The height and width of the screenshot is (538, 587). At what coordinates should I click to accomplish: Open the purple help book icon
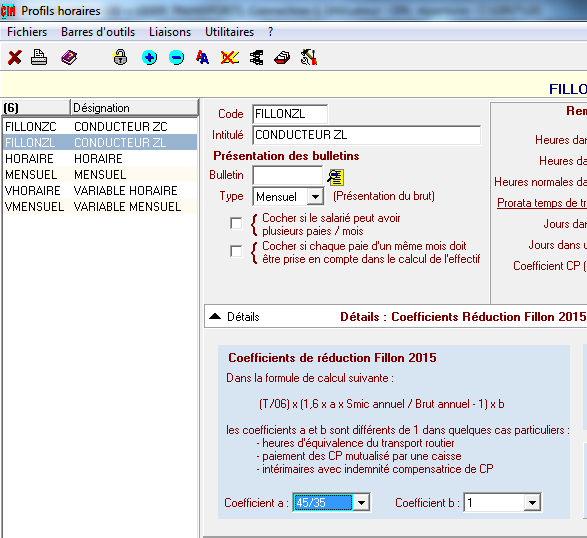pos(69,58)
